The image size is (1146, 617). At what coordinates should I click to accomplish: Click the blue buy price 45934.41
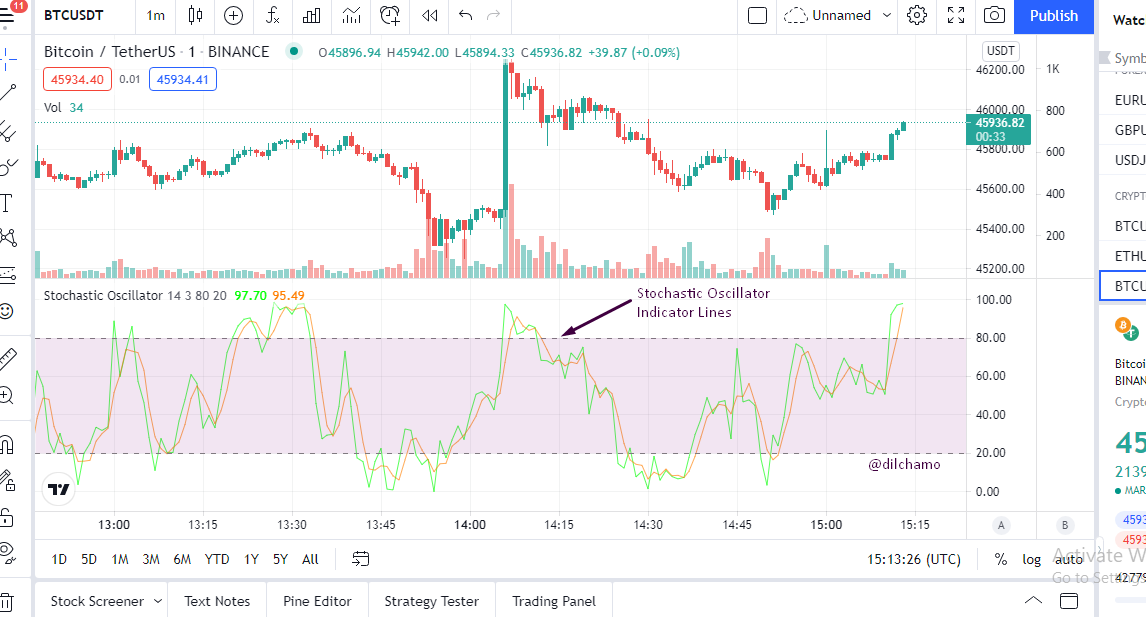(183, 79)
